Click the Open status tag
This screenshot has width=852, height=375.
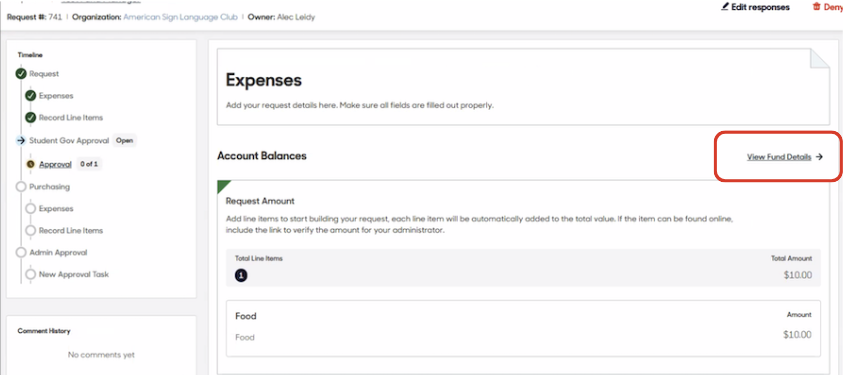coord(124,140)
